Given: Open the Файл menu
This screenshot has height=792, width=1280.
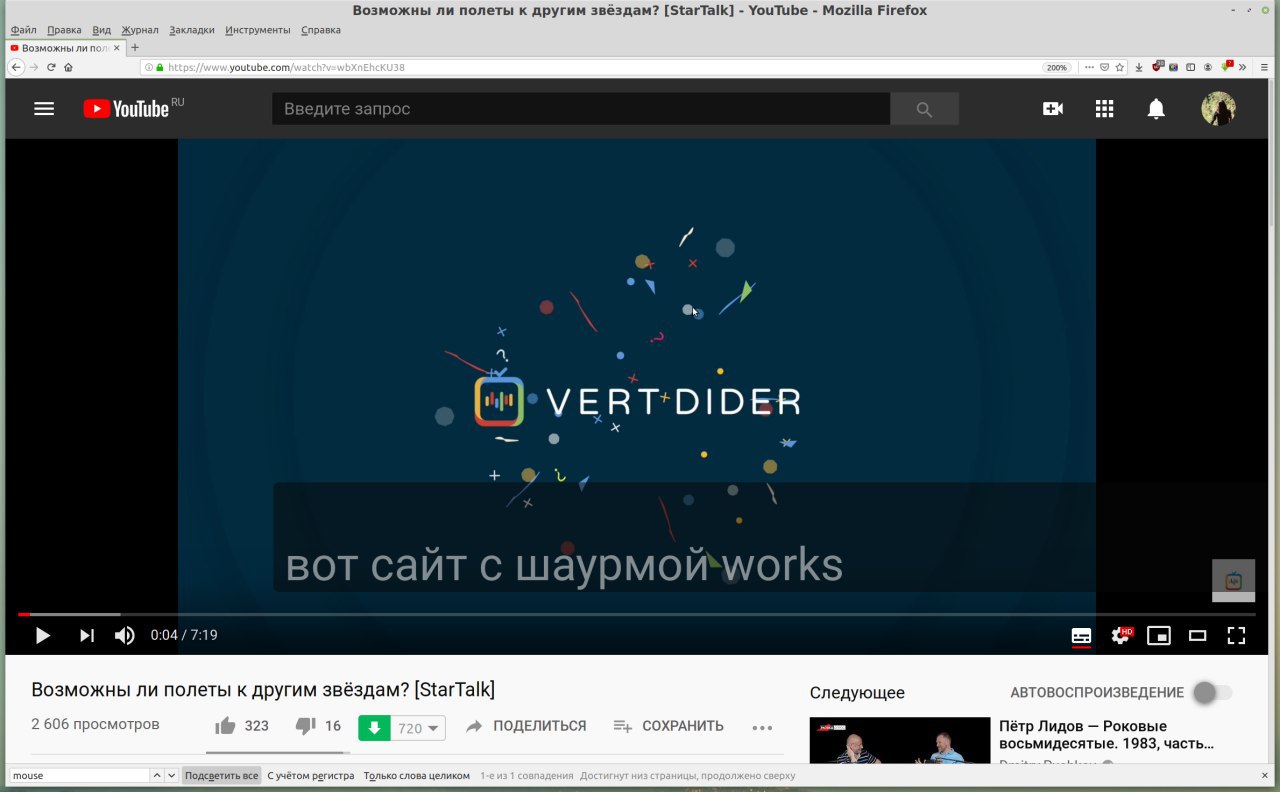Looking at the screenshot, I should pos(23,30).
